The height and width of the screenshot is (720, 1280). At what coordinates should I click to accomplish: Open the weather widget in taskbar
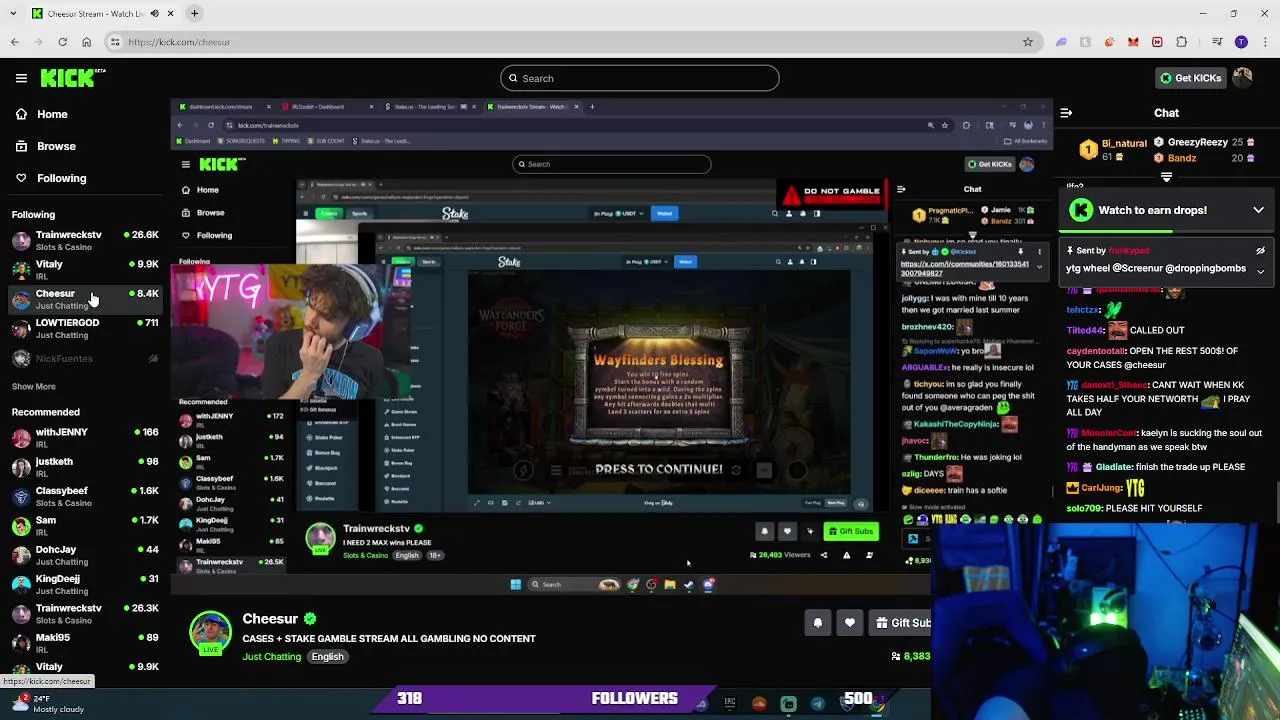[x=47, y=703]
